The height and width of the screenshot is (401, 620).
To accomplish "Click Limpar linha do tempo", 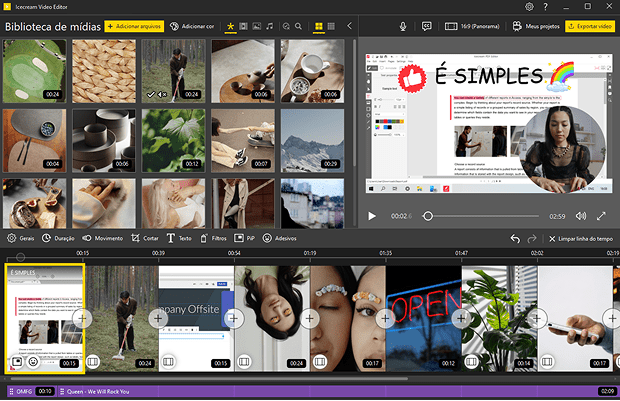I will pyautogui.click(x=581, y=238).
